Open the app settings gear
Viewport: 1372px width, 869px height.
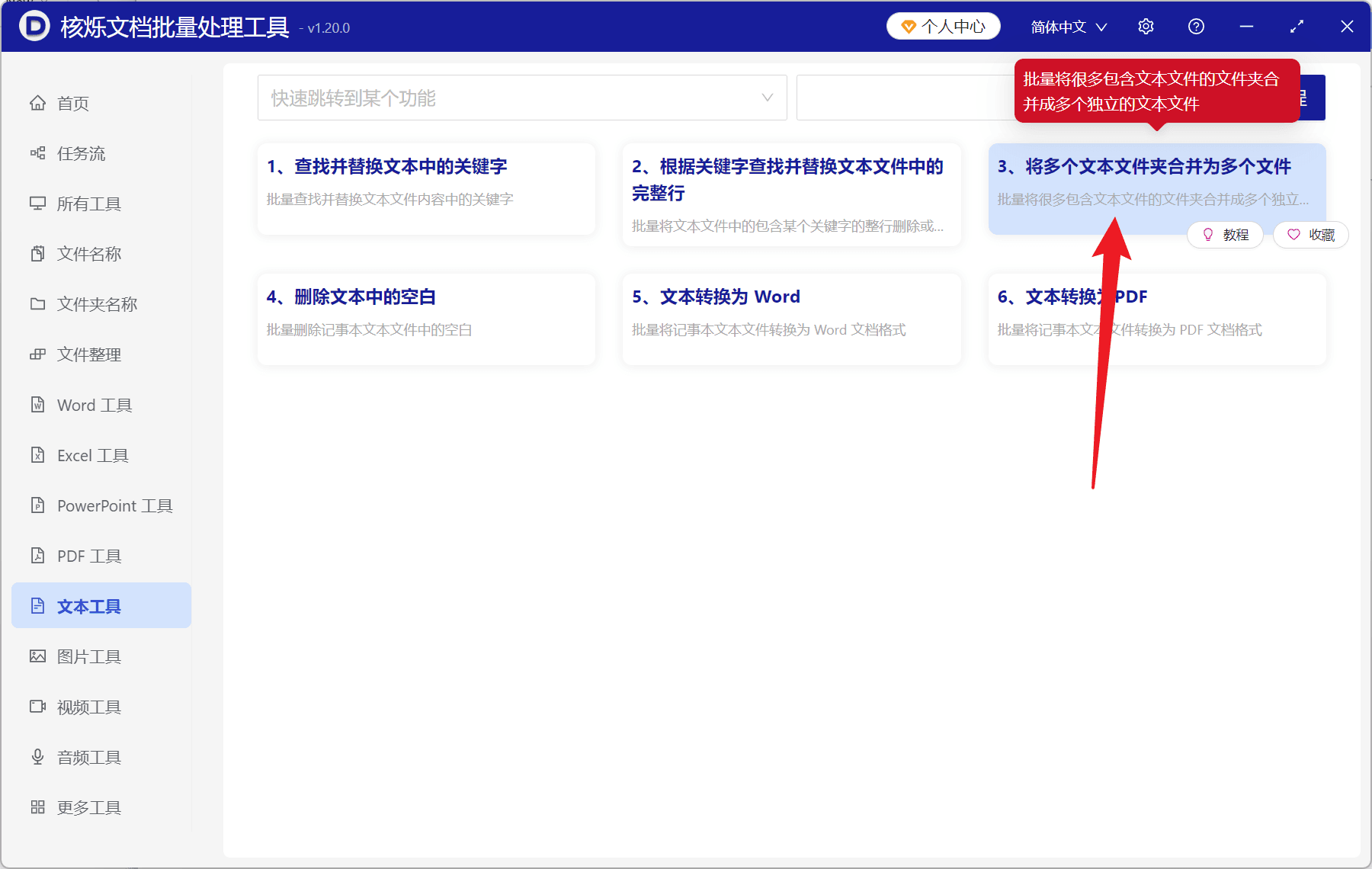coord(1146,26)
